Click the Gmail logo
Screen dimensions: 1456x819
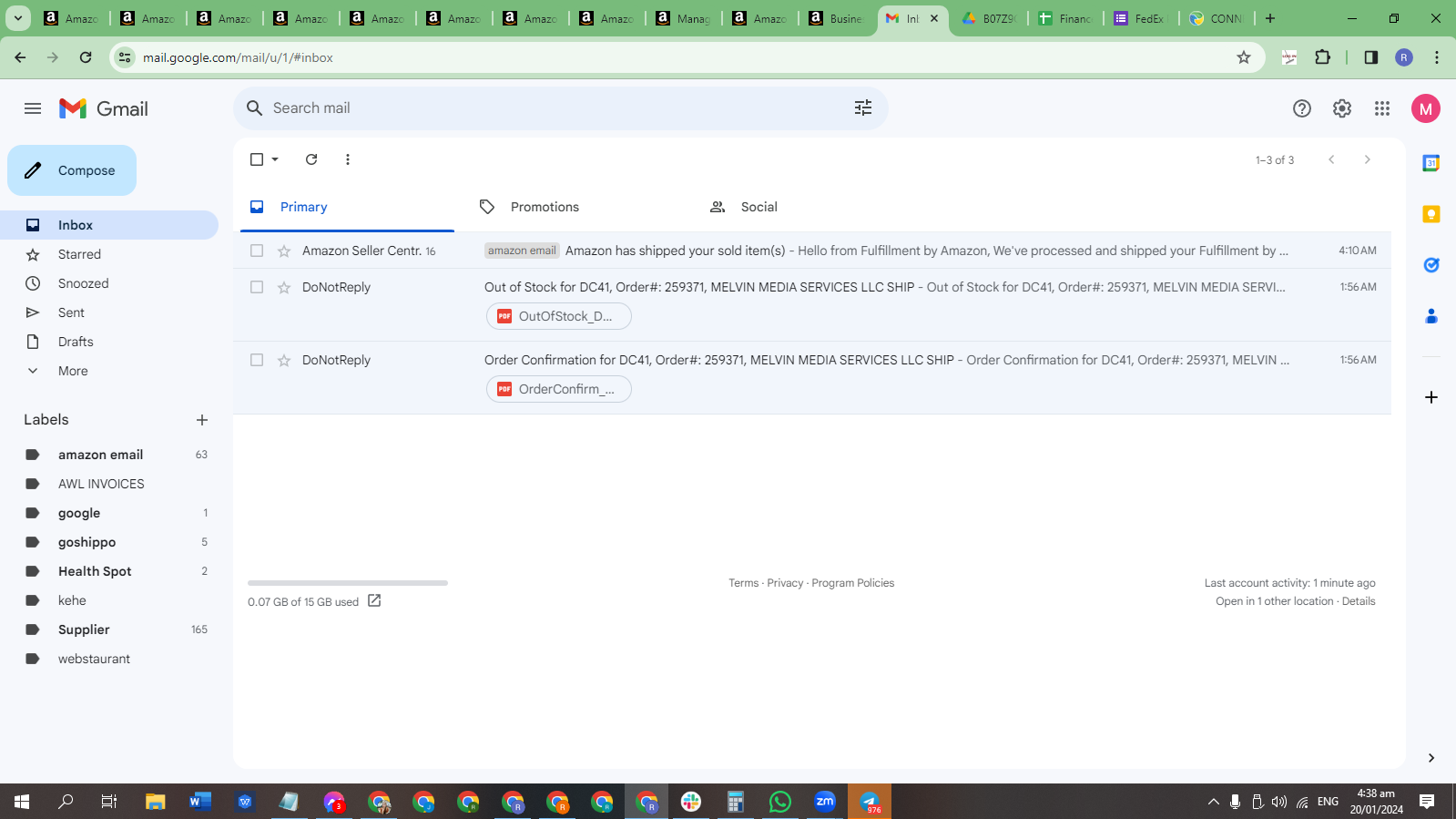click(104, 108)
